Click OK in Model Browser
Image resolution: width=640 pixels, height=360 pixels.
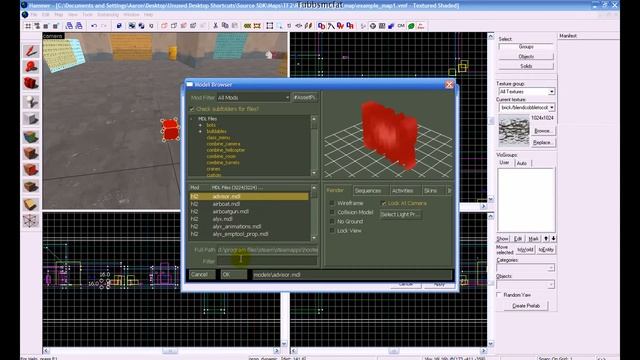click(x=233, y=275)
